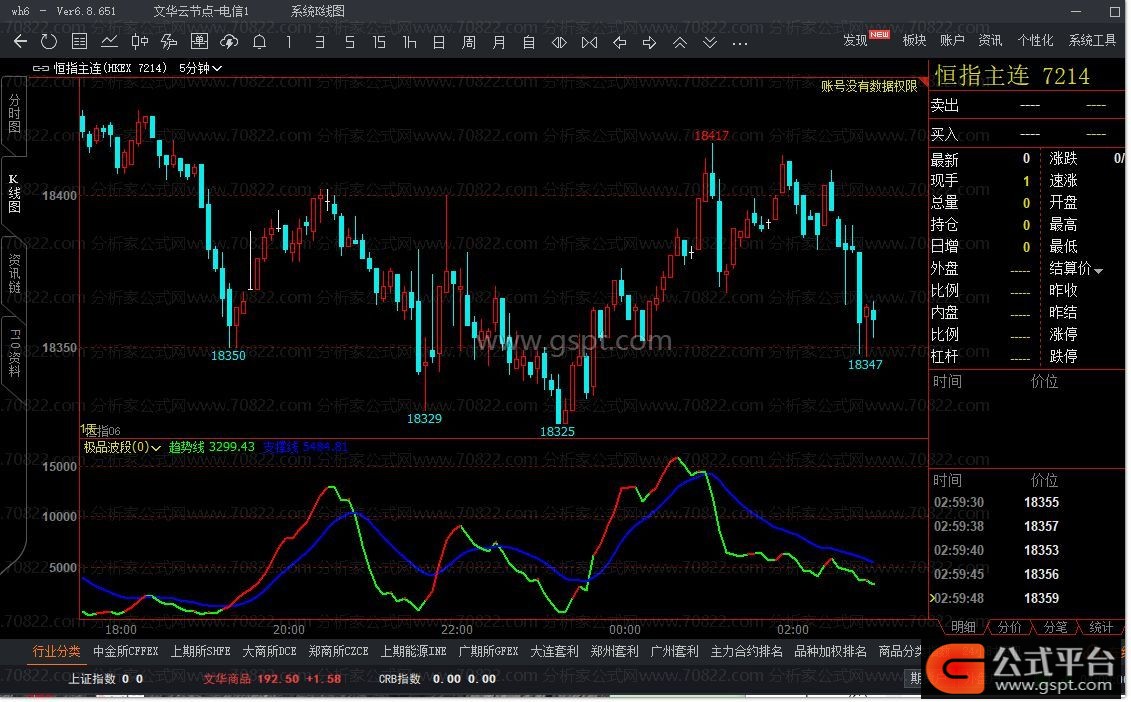Click the horizontal expand chart icon
1131x702 pixels.
point(559,43)
